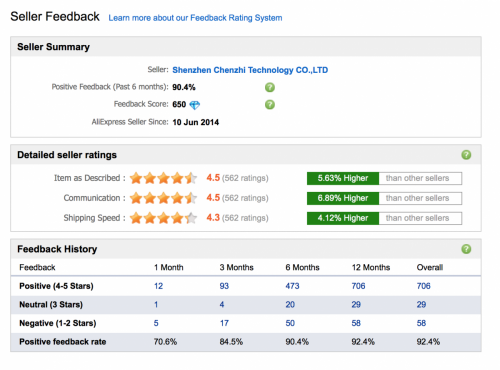Click the blue diamond feedback score icon
500x370 pixels.
tap(195, 105)
